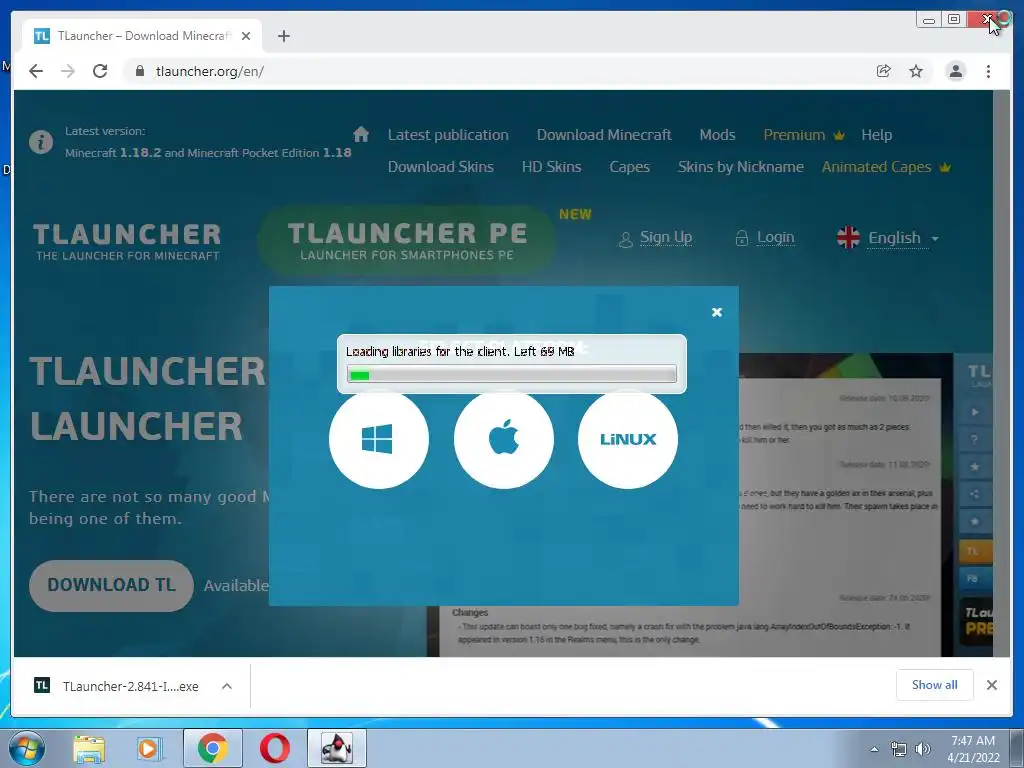This screenshot has height=768, width=1024.
Task: Open the Windows Start menu
Action: (27, 748)
